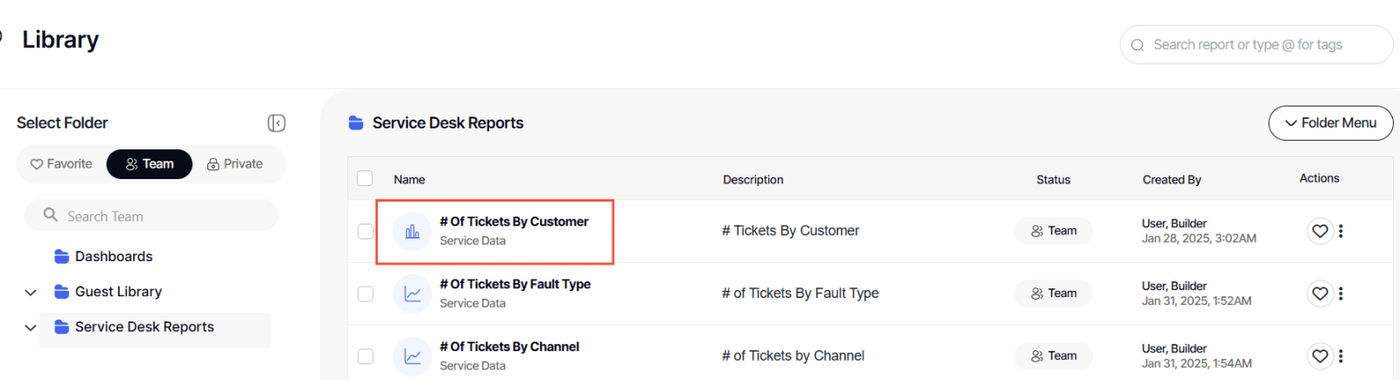This screenshot has width=1400, height=380.
Task: Click the line chart icon for Tickets By Fault Type
Action: pos(412,294)
